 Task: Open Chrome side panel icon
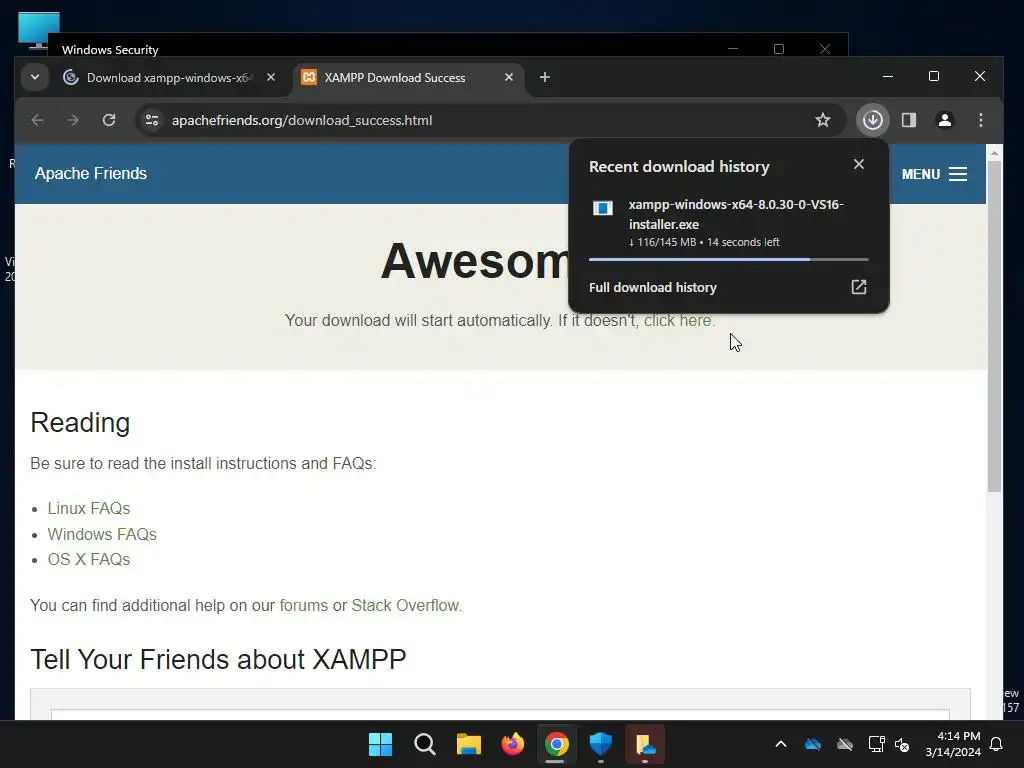(909, 120)
